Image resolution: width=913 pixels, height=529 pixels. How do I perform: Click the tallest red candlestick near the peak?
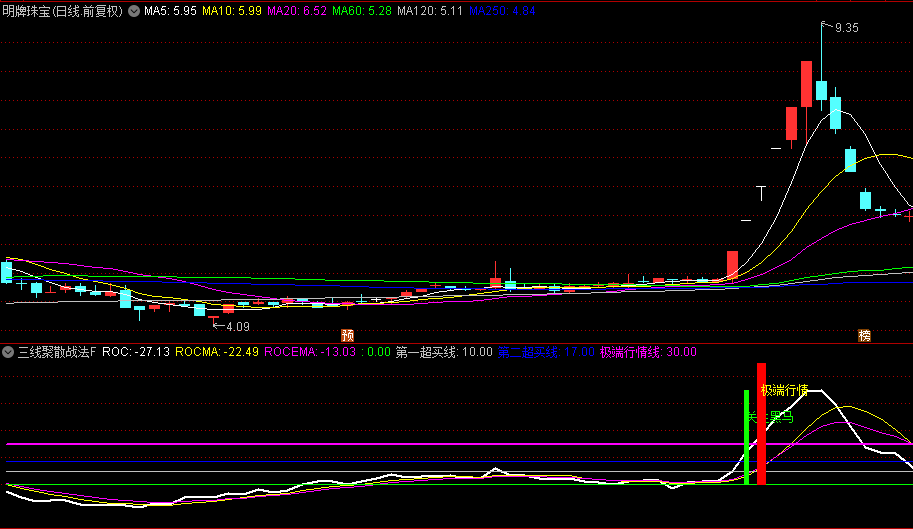(x=806, y=84)
